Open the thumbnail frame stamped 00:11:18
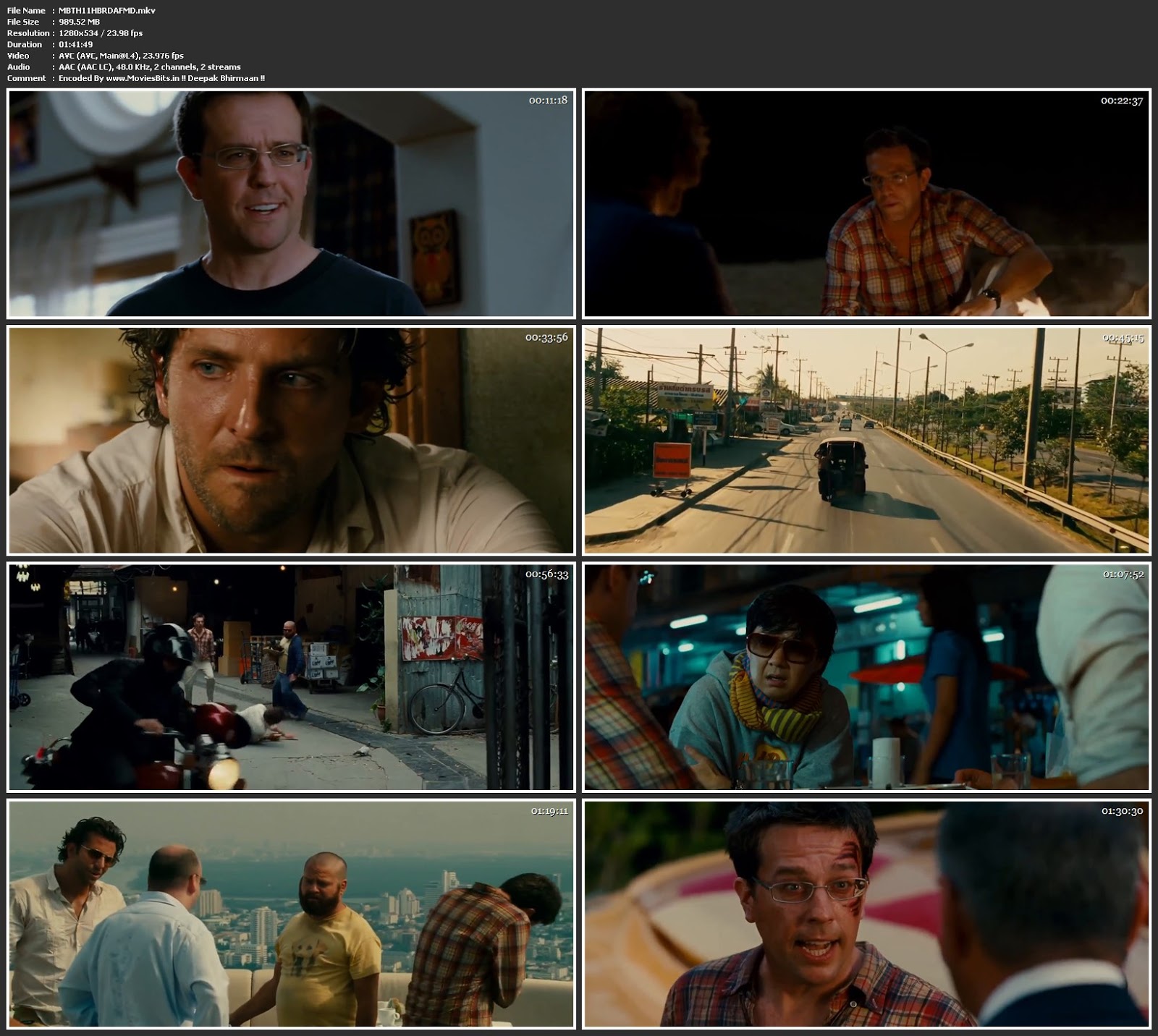The height and width of the screenshot is (1036, 1158). [291, 203]
